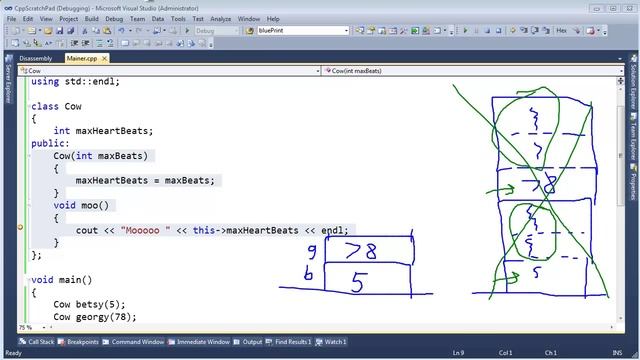Click the Step Over icon
Viewport: 640px width, 360px height.
[535, 31]
